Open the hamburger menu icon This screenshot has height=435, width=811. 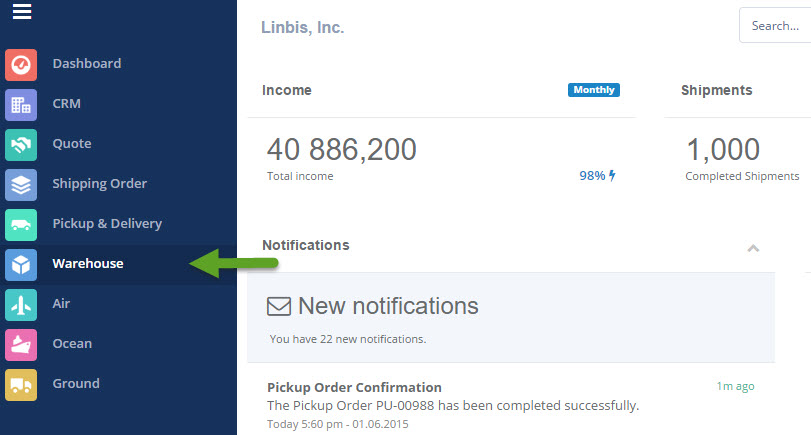tap(22, 11)
